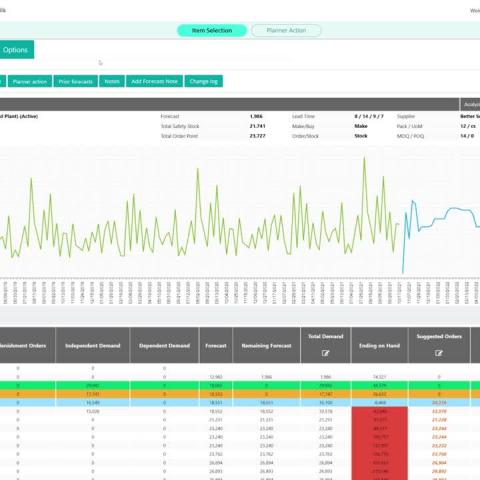Click the Forecast column header
The height and width of the screenshot is (480, 480).
coord(216,346)
